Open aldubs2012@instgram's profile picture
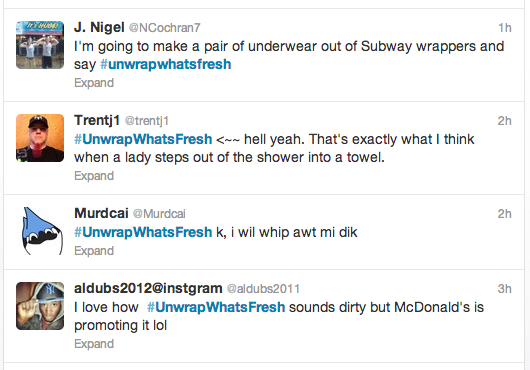The width and height of the screenshot is (530, 370). coord(40,306)
